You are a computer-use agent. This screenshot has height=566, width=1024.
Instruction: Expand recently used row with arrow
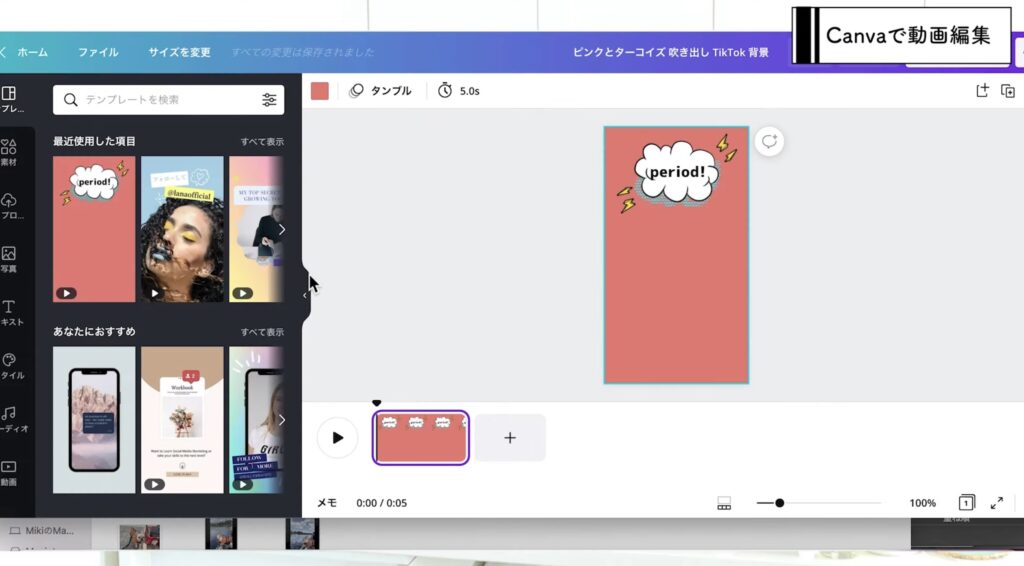click(x=281, y=229)
